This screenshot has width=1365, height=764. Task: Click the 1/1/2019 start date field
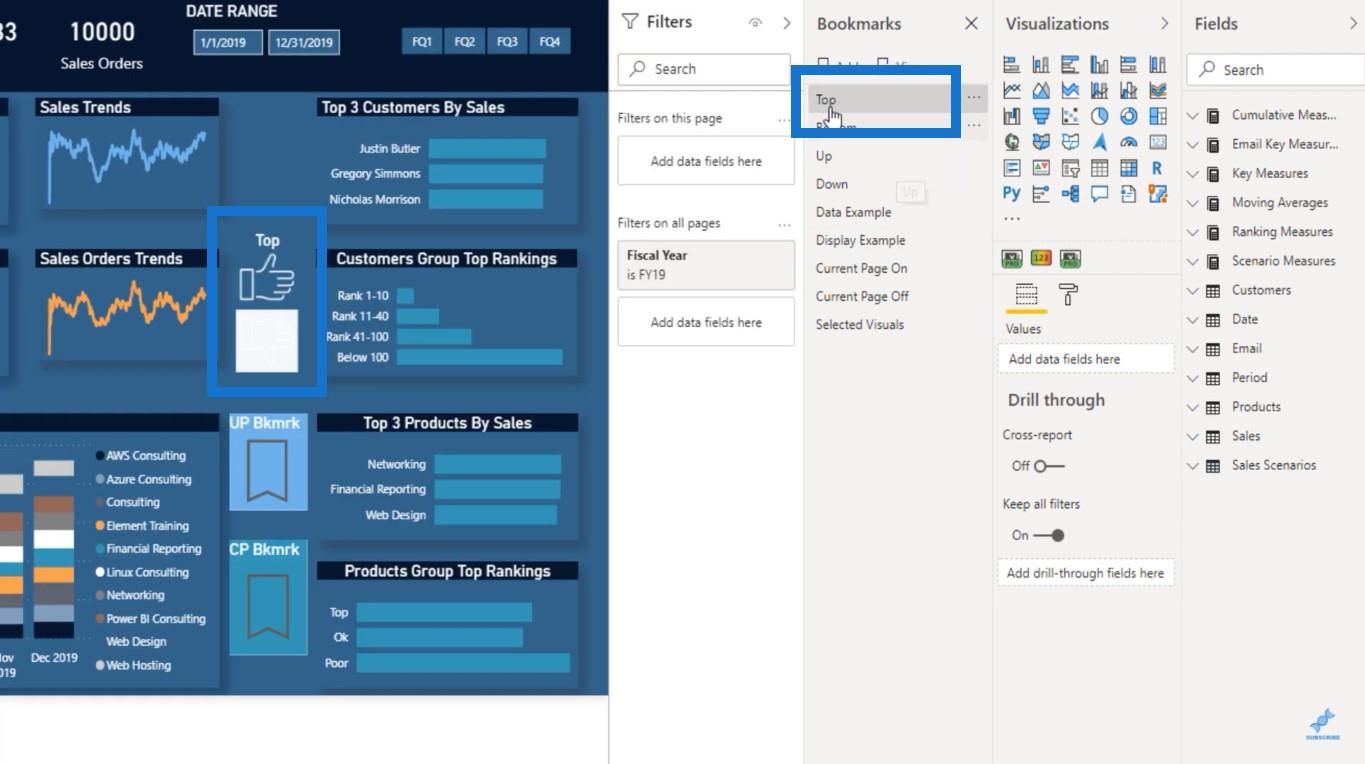[x=228, y=43]
